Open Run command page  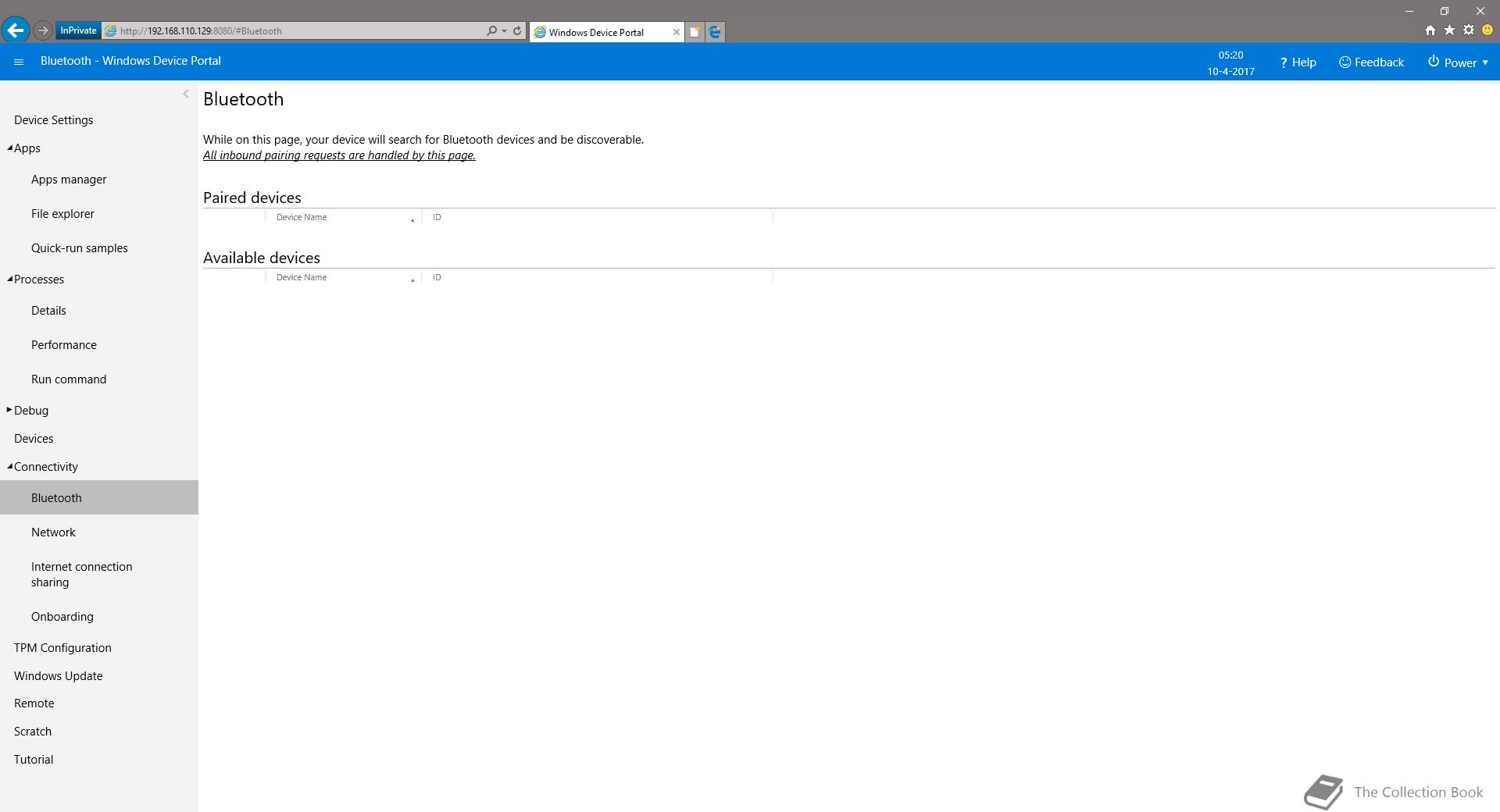[x=69, y=379]
